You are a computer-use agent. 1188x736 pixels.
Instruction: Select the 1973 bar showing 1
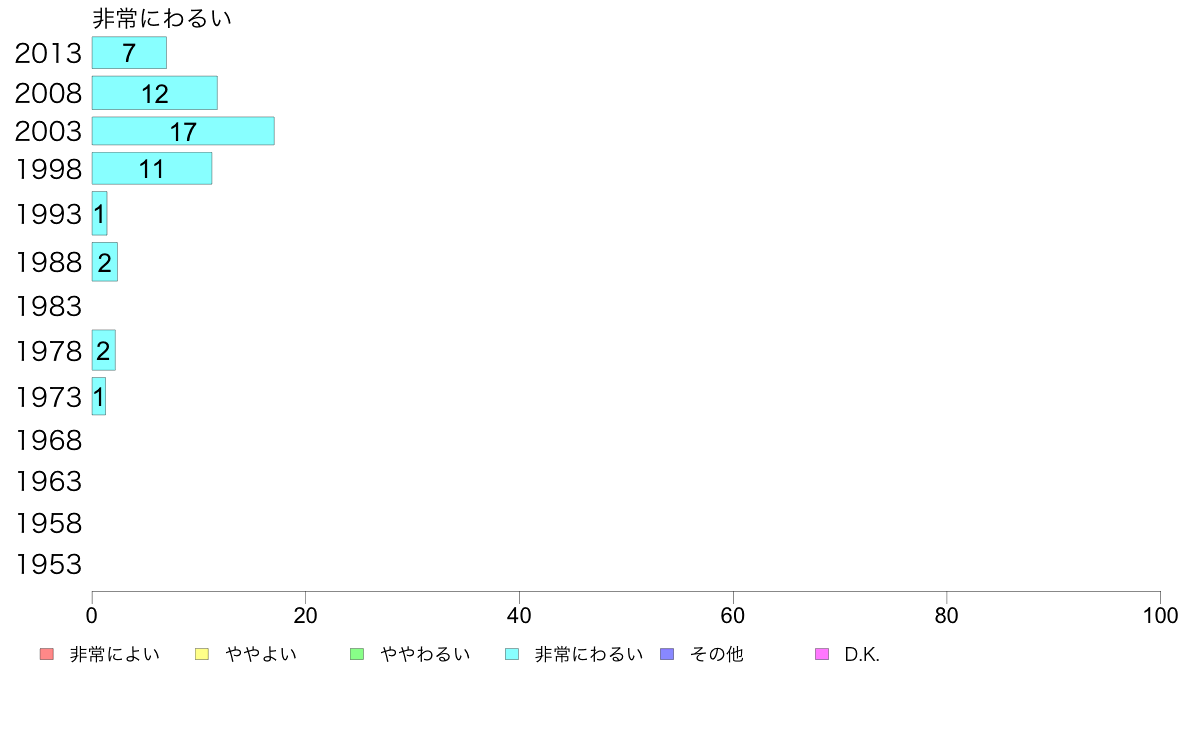(98, 396)
